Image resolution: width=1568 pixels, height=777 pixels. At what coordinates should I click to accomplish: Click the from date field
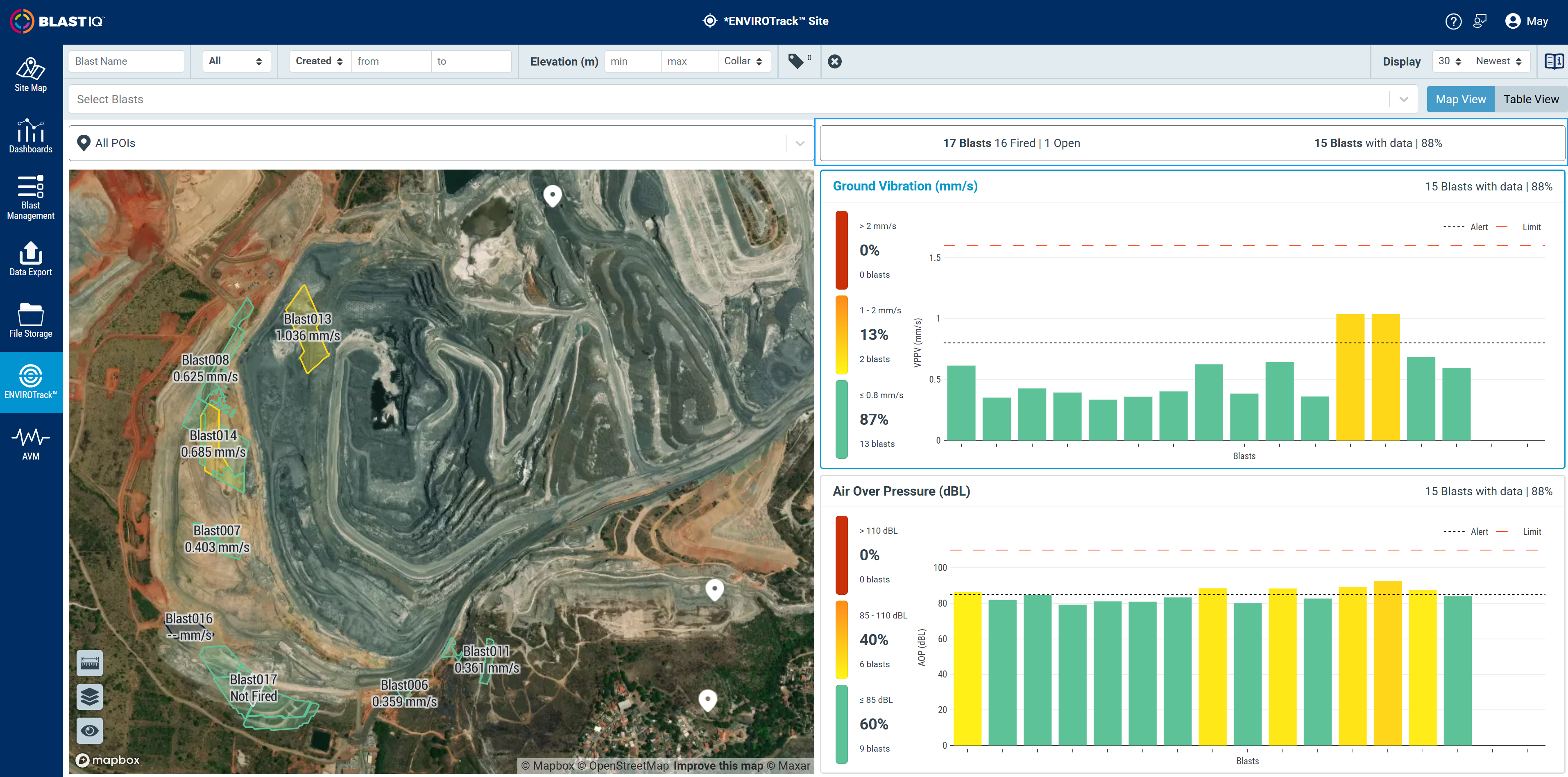392,61
